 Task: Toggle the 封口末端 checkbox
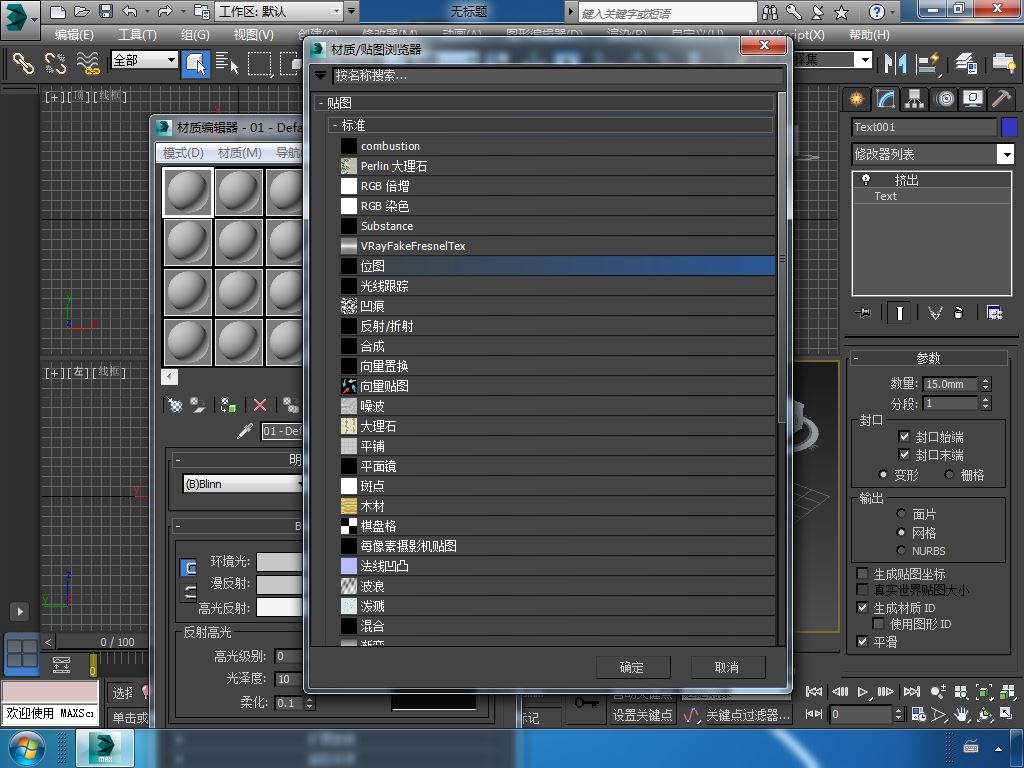(x=904, y=454)
